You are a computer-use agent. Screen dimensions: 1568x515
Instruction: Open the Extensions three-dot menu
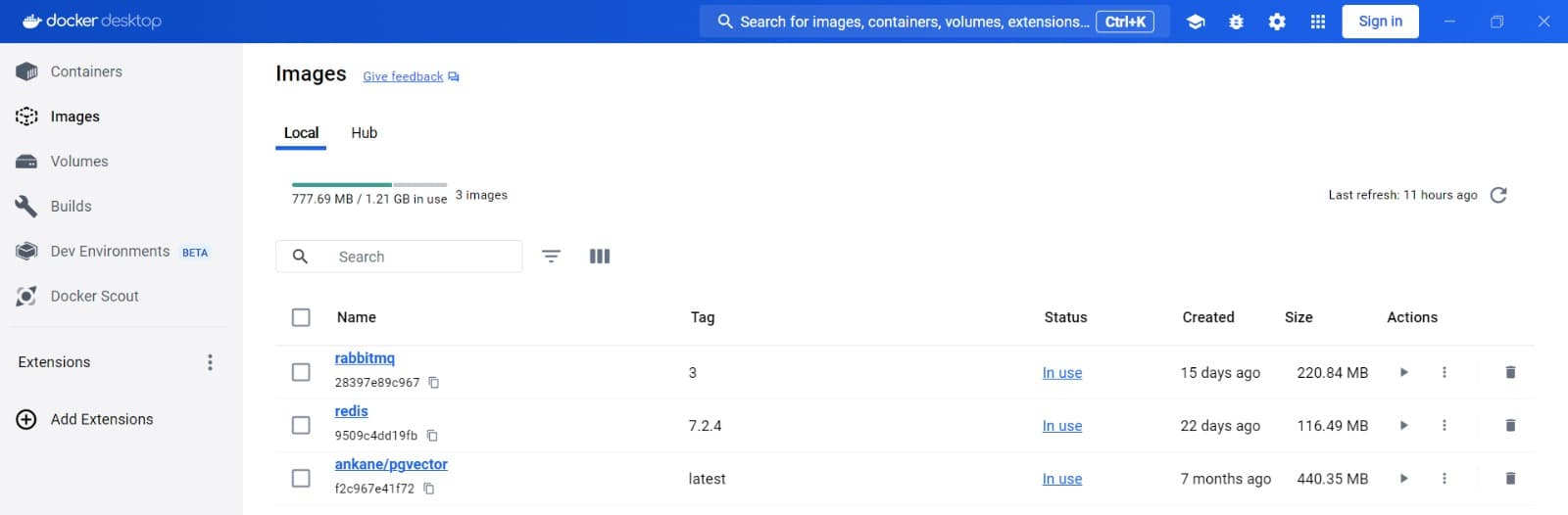[210, 362]
